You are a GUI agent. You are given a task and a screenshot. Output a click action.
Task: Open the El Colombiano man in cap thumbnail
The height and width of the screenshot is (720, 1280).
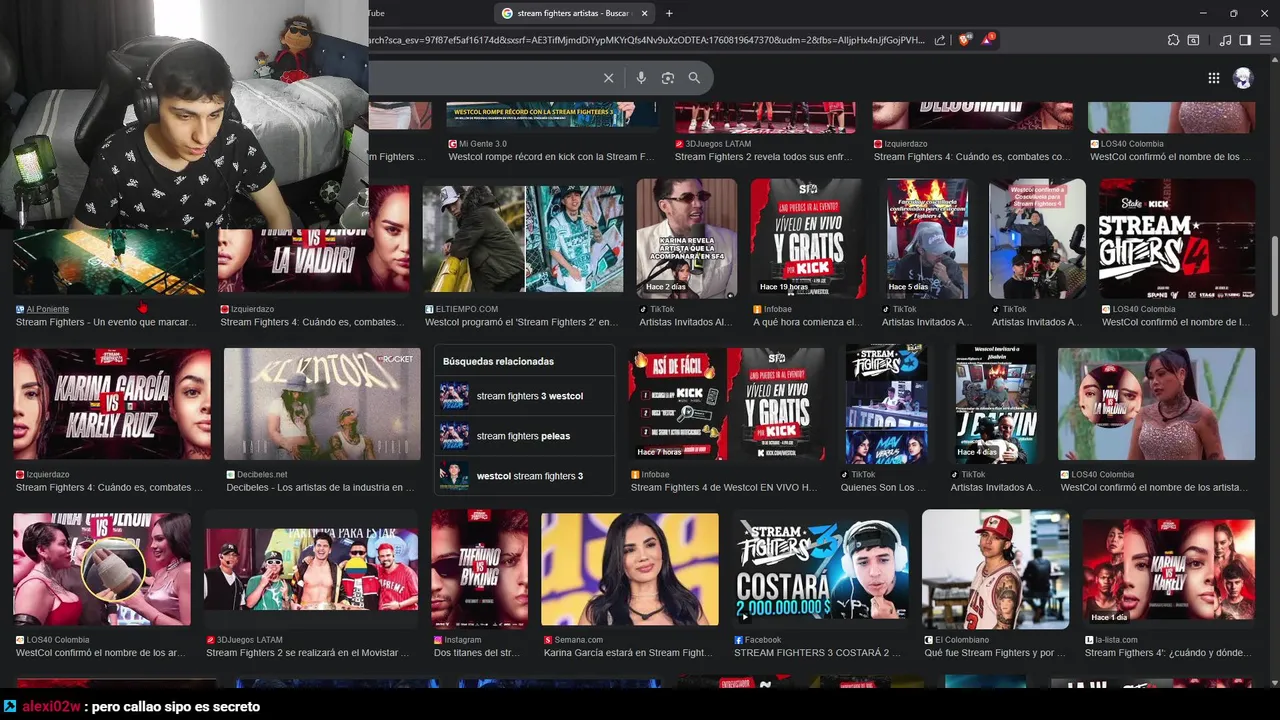995,568
